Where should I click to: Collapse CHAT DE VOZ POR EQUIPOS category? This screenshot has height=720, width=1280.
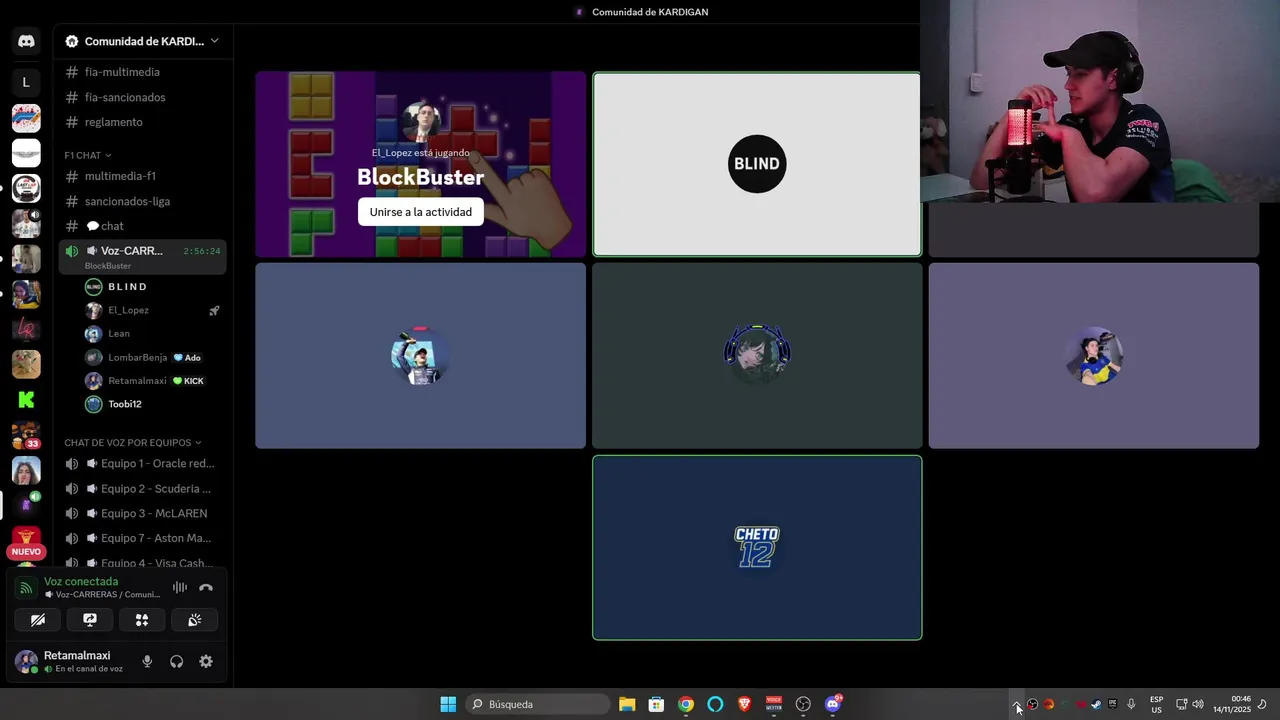coord(133,442)
